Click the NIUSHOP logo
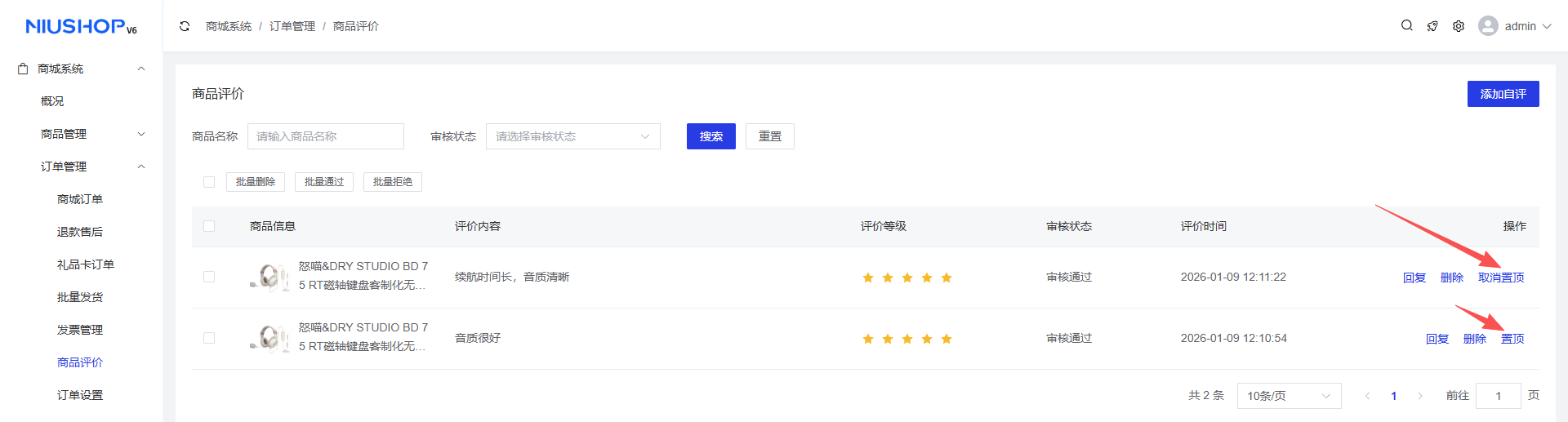 click(x=81, y=27)
